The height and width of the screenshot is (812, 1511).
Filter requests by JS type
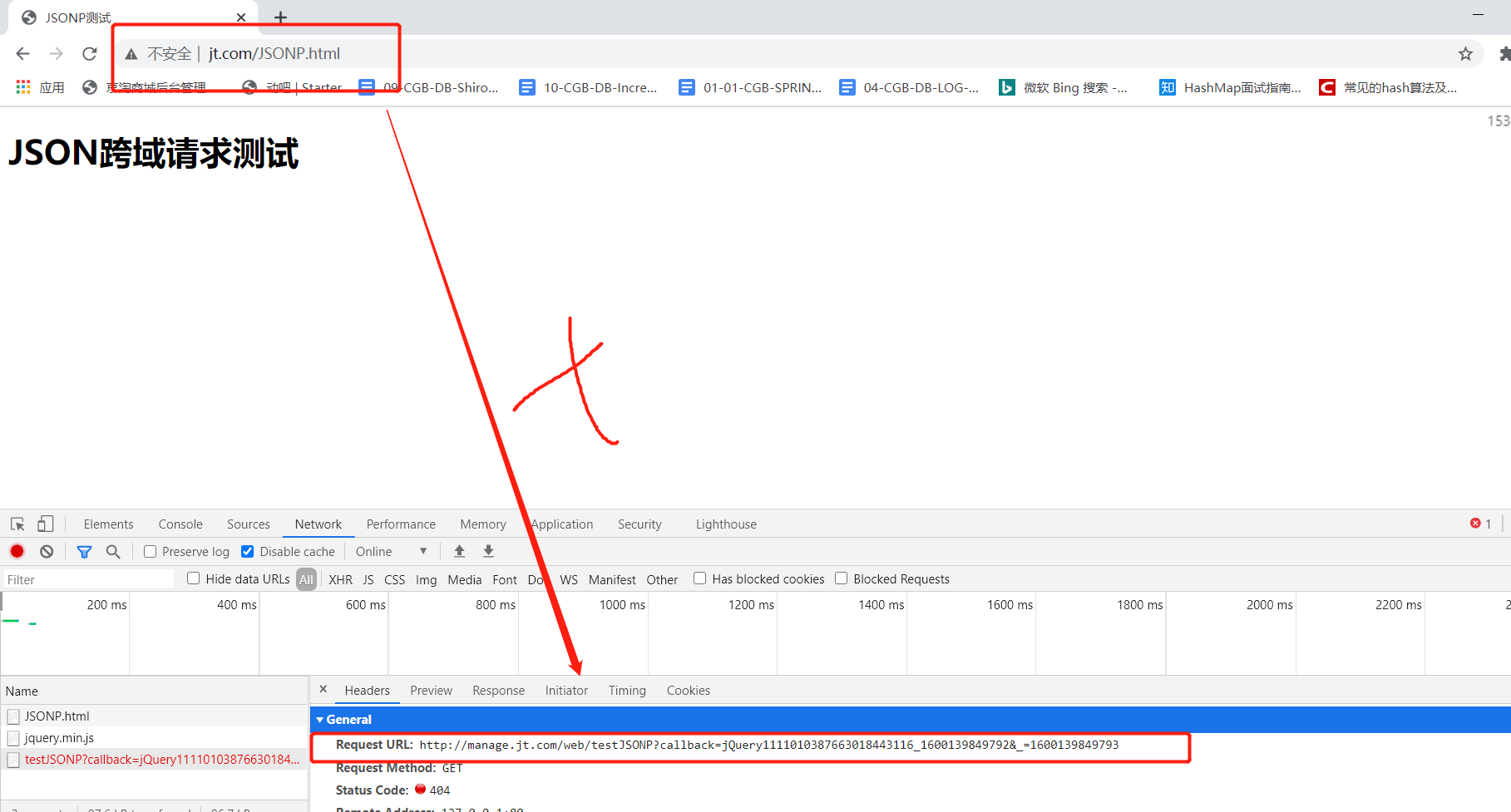coord(368,579)
